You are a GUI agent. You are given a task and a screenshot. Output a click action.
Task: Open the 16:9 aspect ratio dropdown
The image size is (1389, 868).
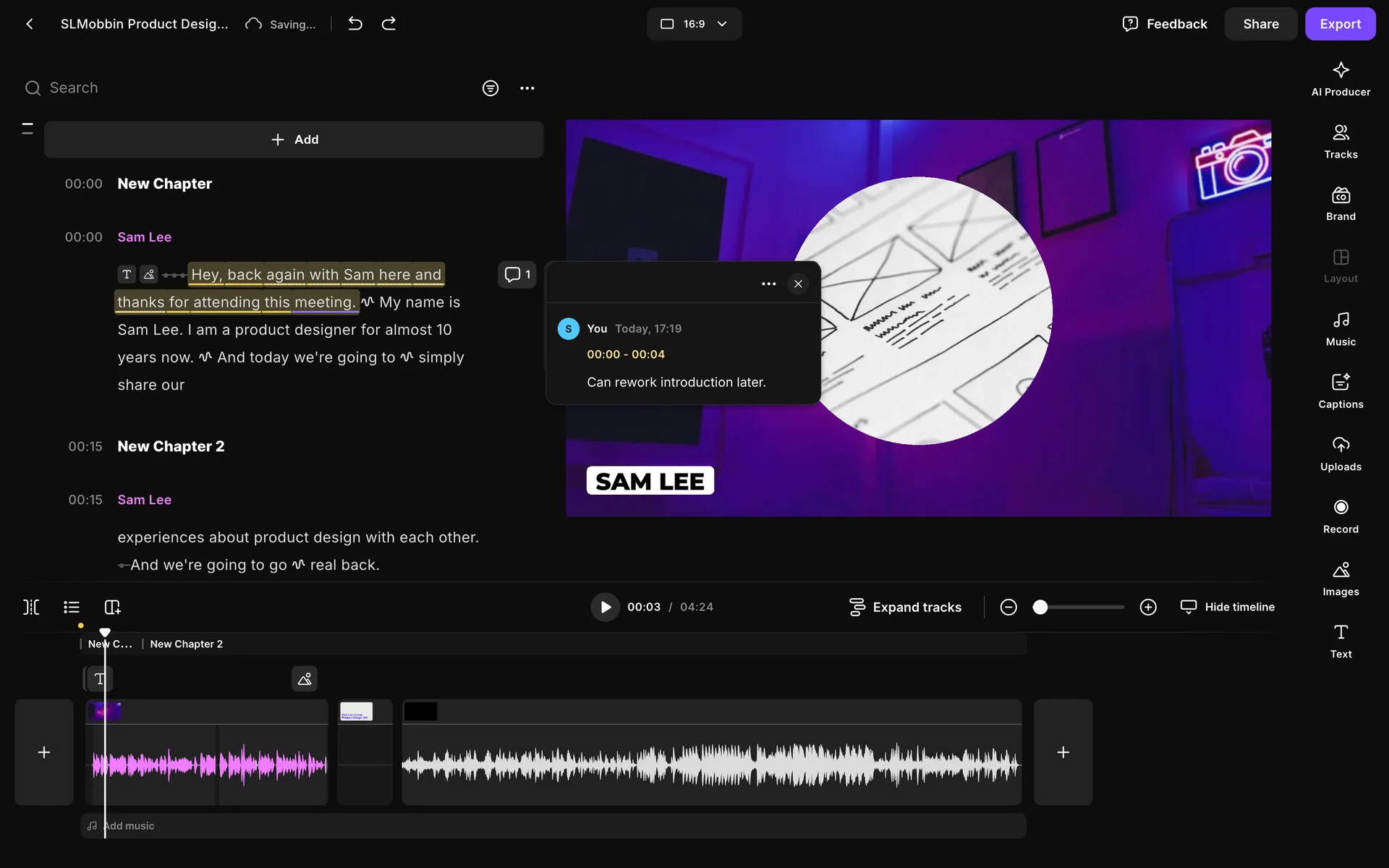pos(693,24)
